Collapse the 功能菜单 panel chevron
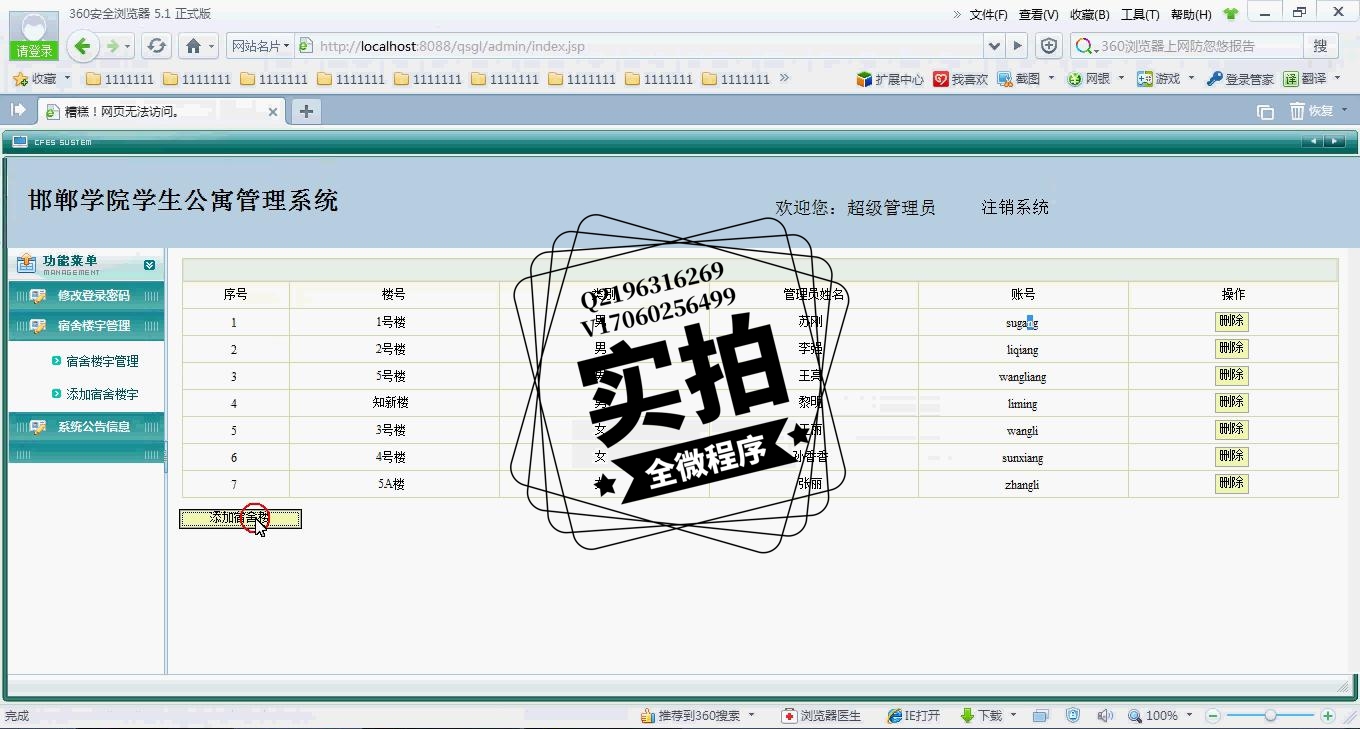This screenshot has height=729, width=1360. tap(149, 265)
